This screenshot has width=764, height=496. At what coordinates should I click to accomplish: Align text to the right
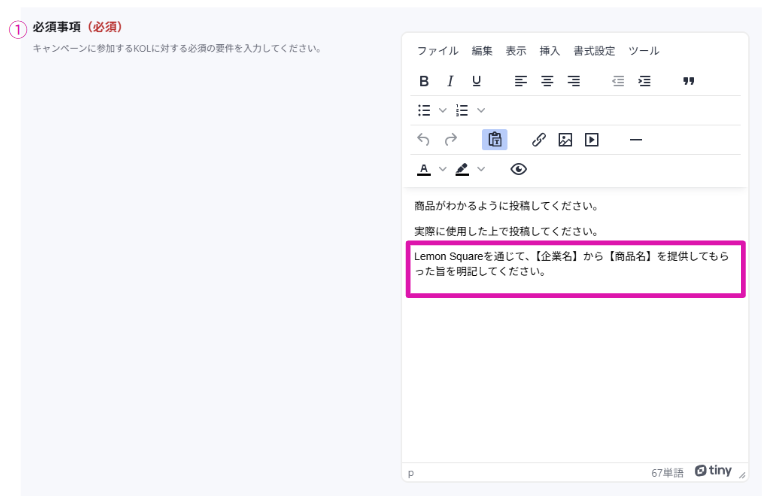573,81
